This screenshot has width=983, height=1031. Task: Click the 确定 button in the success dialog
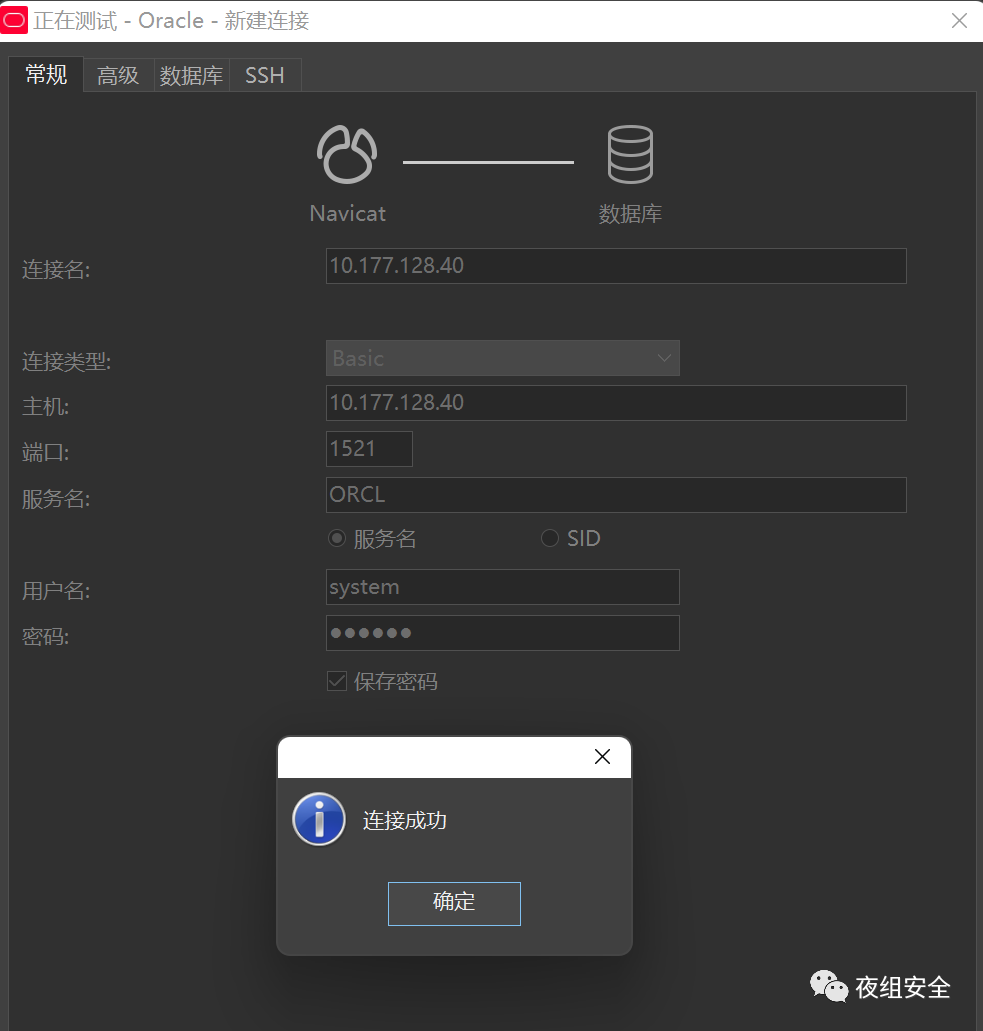454,903
